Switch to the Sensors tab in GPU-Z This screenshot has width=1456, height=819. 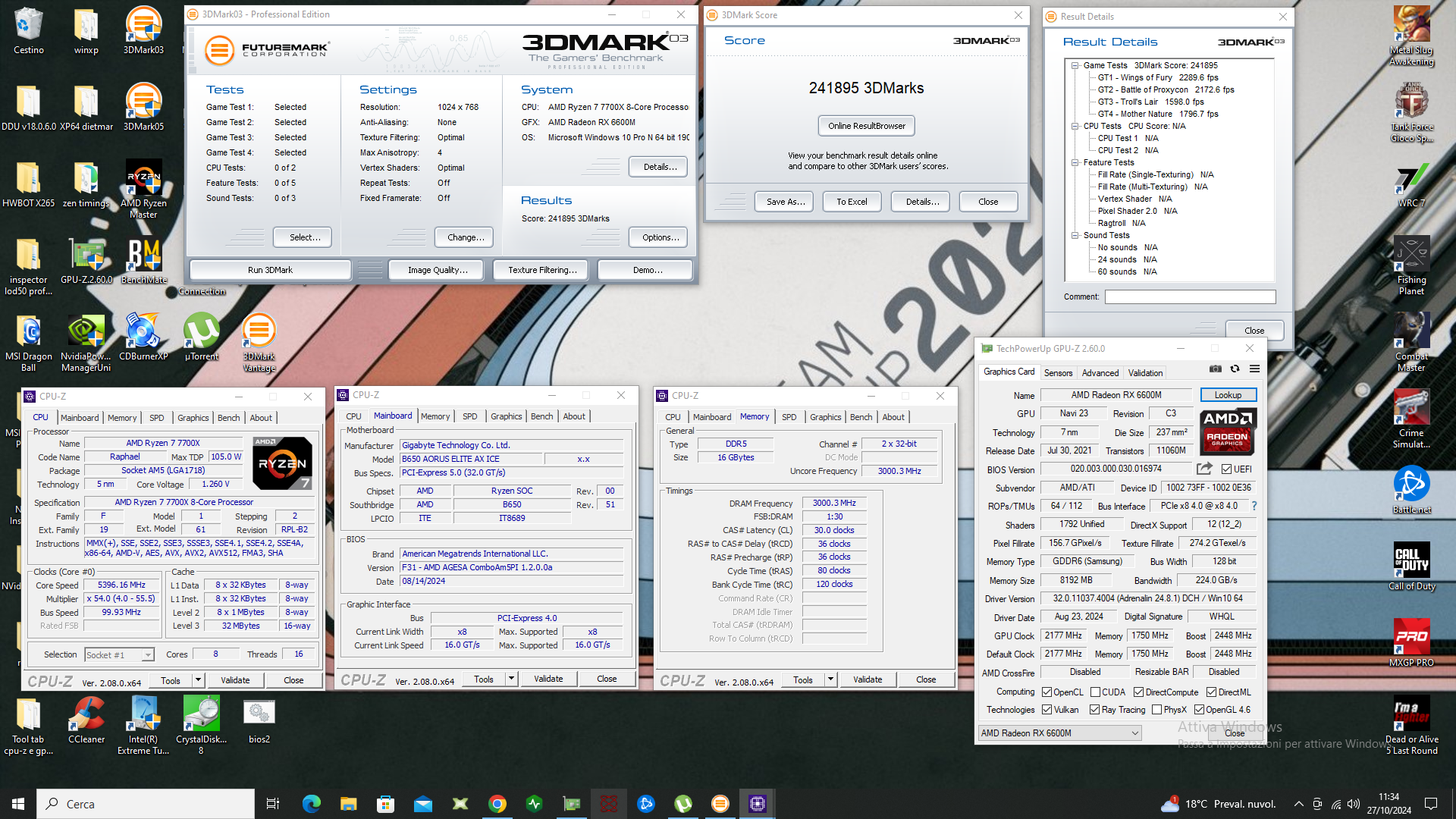point(1058,373)
